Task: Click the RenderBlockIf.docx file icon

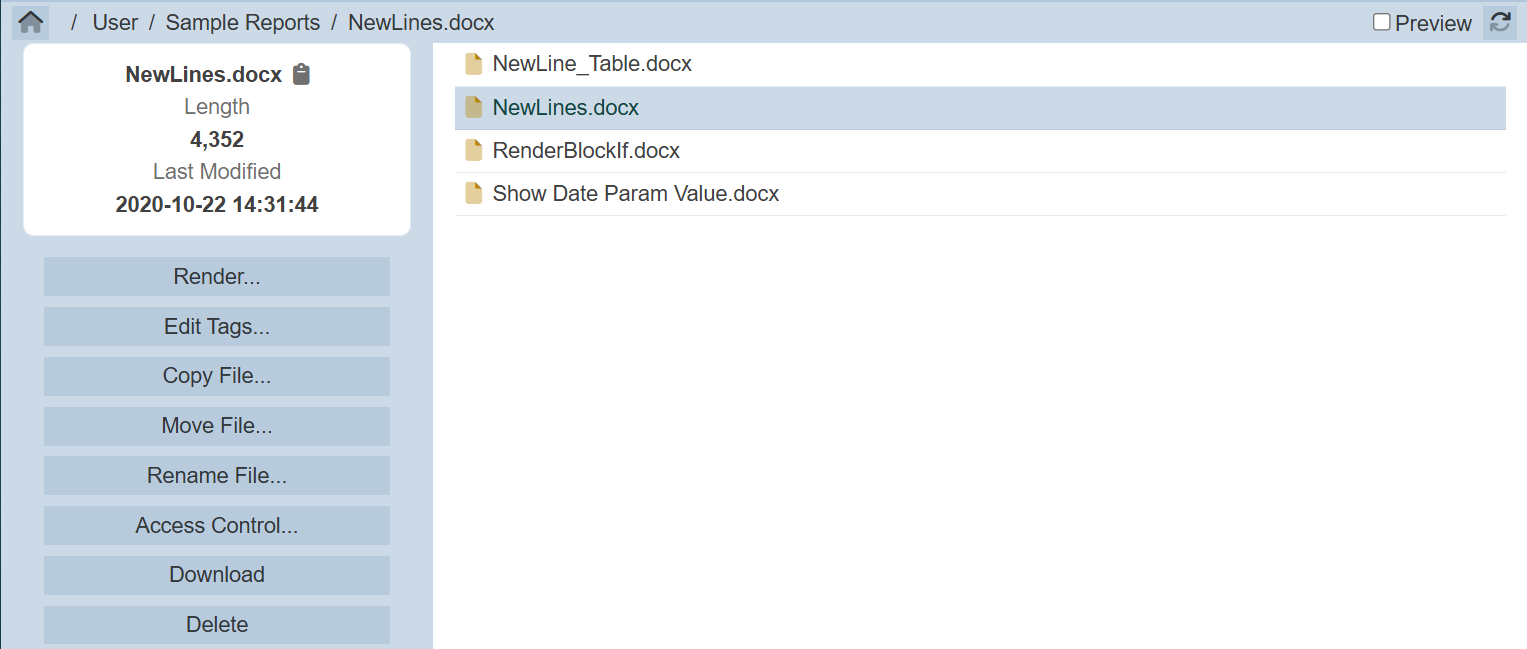Action: (x=474, y=151)
